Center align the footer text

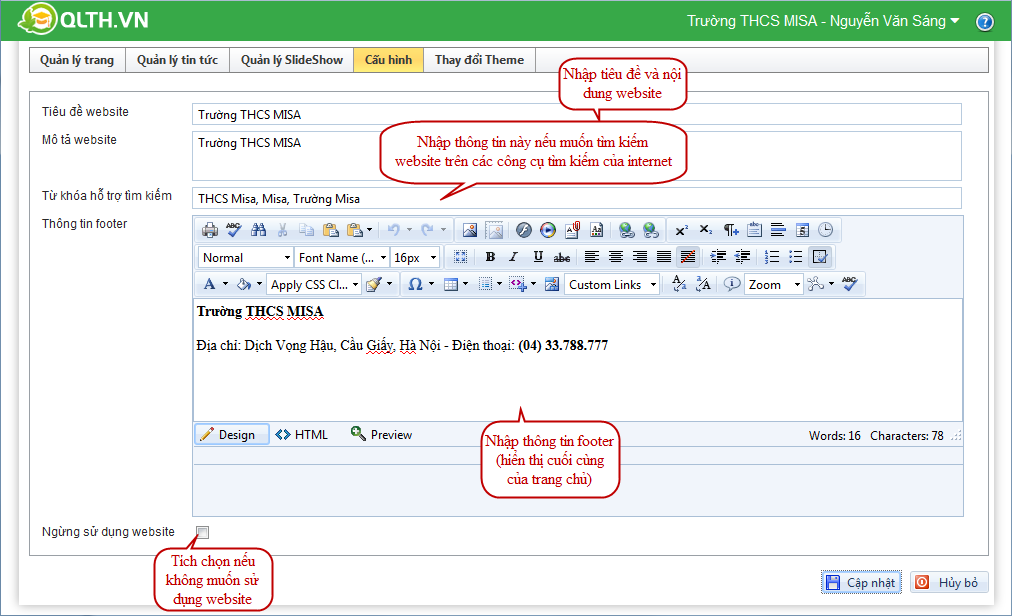coord(616,257)
